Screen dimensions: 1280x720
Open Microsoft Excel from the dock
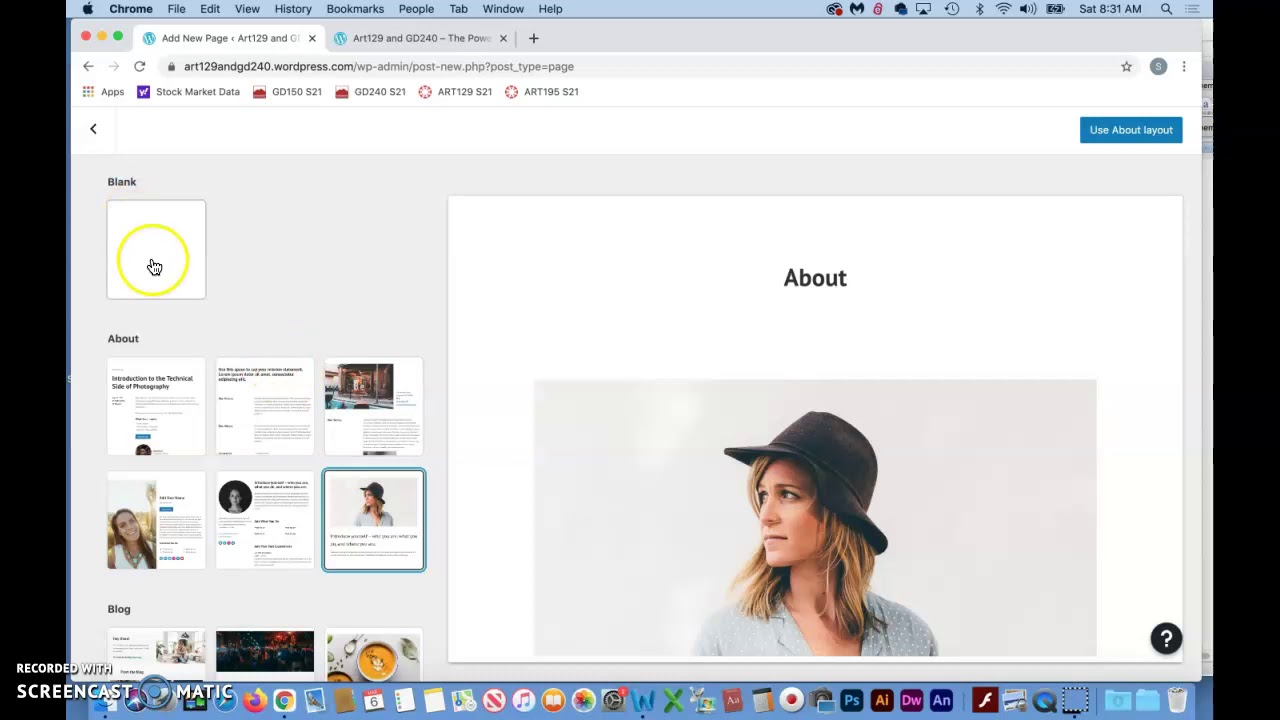[x=672, y=700]
